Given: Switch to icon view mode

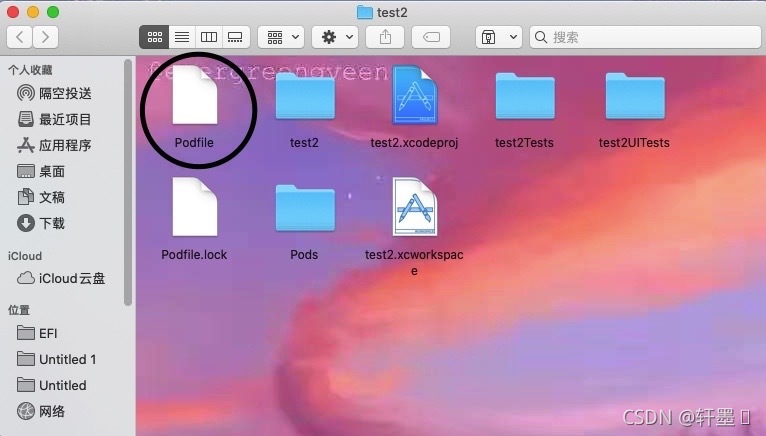Looking at the screenshot, I should tap(154, 37).
